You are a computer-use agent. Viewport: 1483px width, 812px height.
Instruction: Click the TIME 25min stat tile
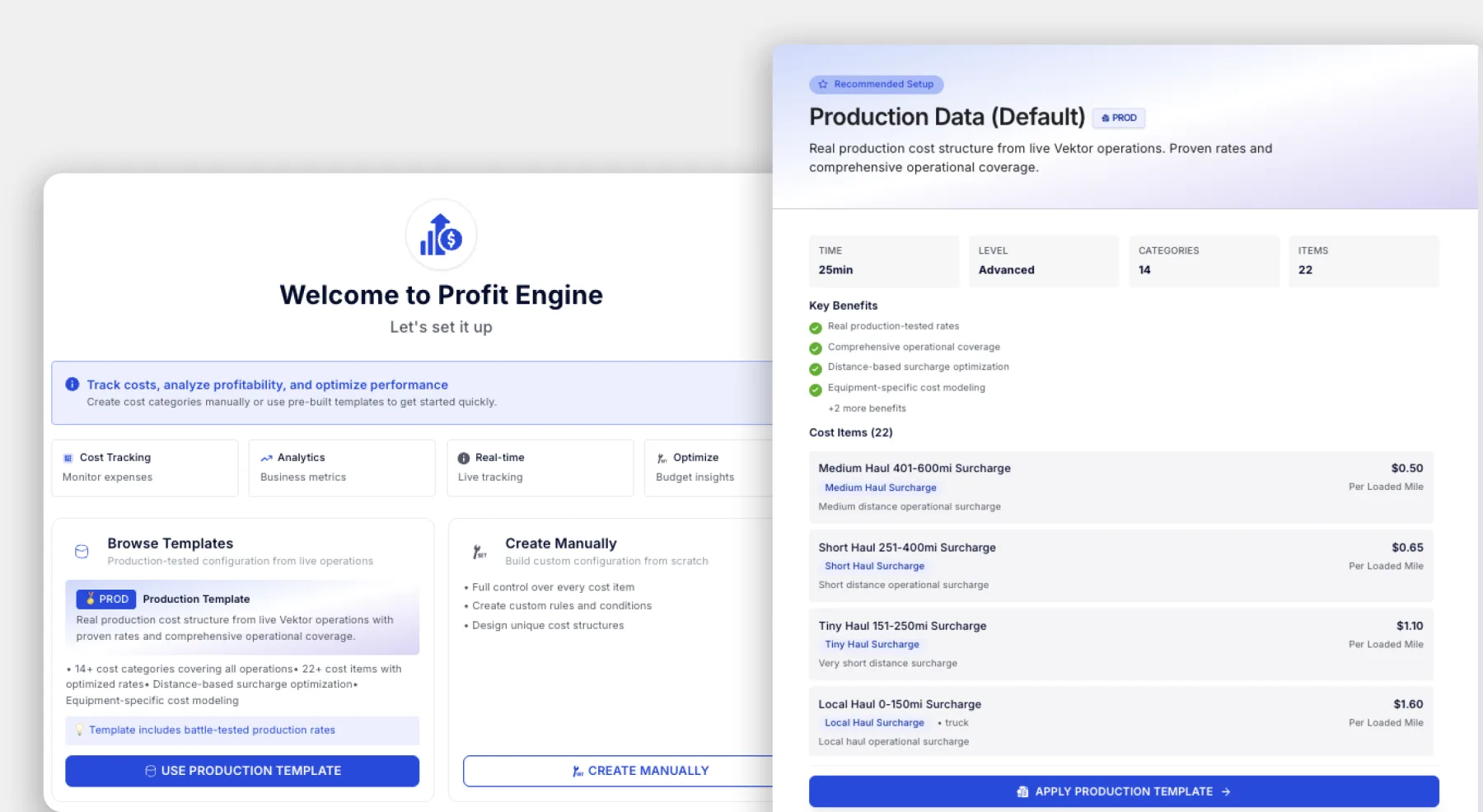[x=884, y=261]
